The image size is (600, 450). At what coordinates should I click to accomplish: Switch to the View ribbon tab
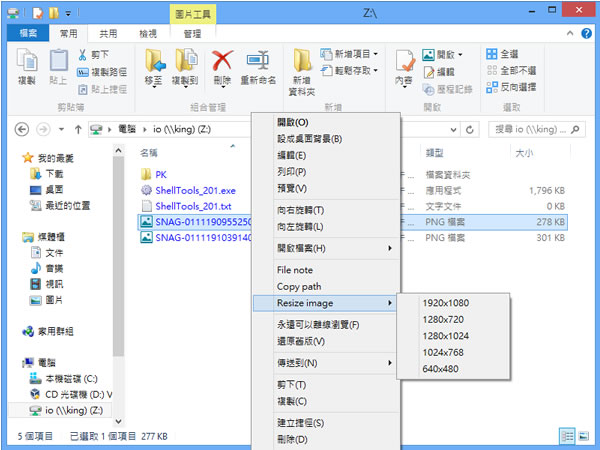[x=148, y=34]
